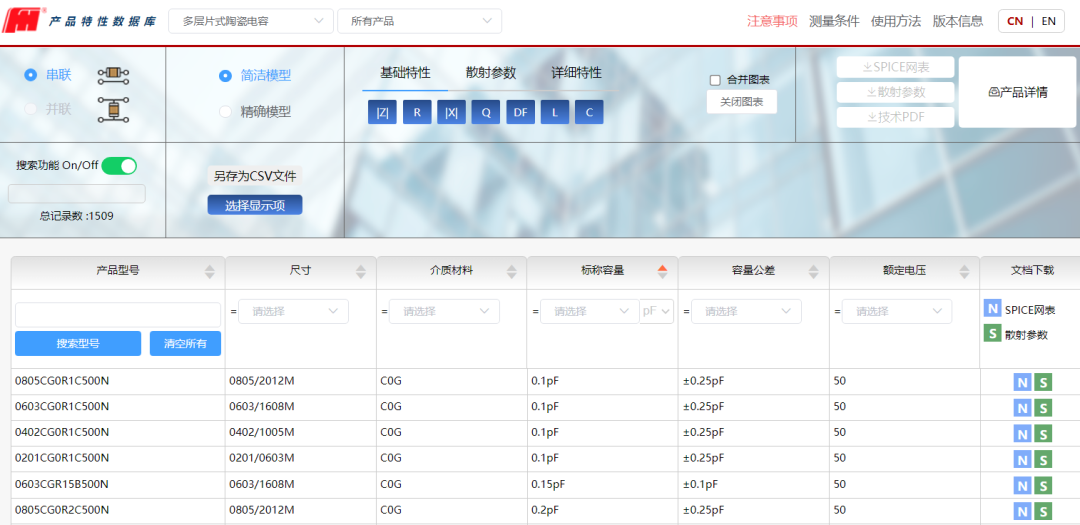
Task: Switch to the 详细特性 tab
Action: [x=576, y=73]
